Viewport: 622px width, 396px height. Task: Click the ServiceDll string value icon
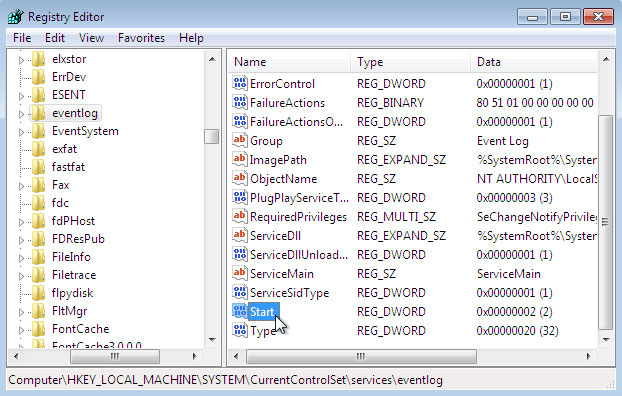tap(240, 235)
